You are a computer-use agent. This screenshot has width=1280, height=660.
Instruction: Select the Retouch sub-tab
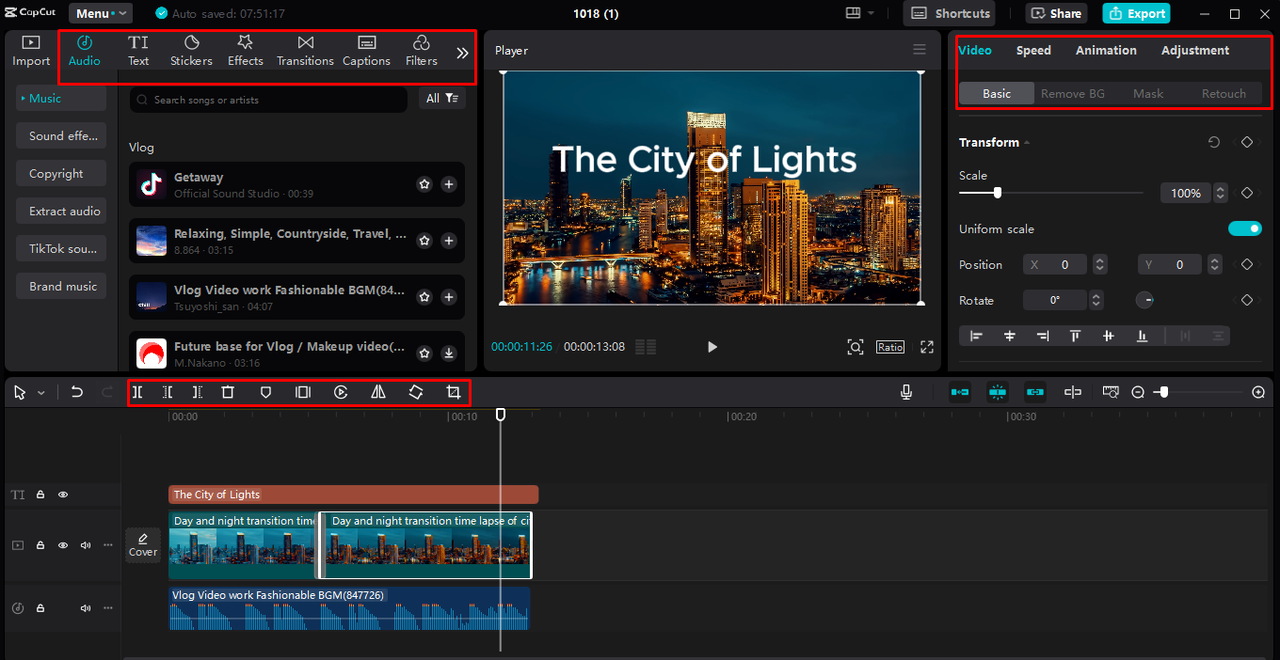click(x=1224, y=93)
